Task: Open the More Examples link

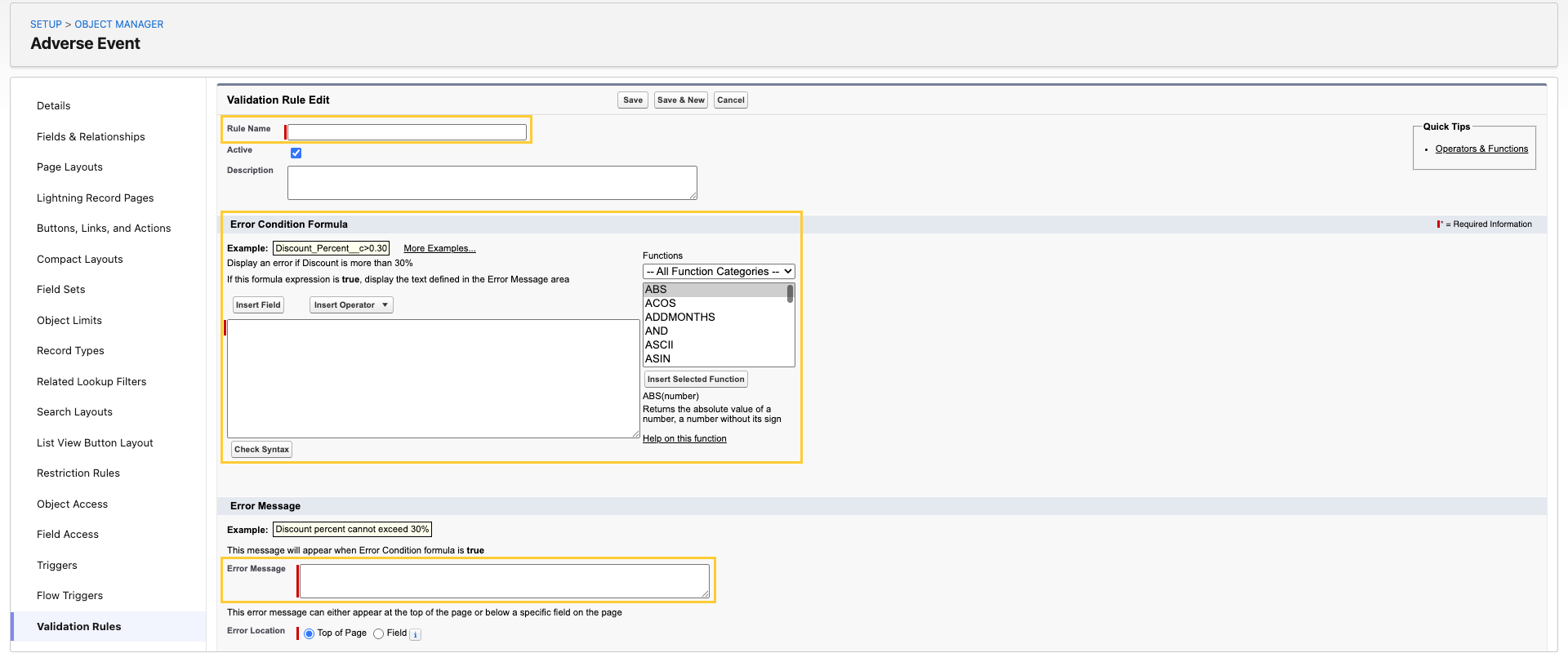Action: coord(439,248)
